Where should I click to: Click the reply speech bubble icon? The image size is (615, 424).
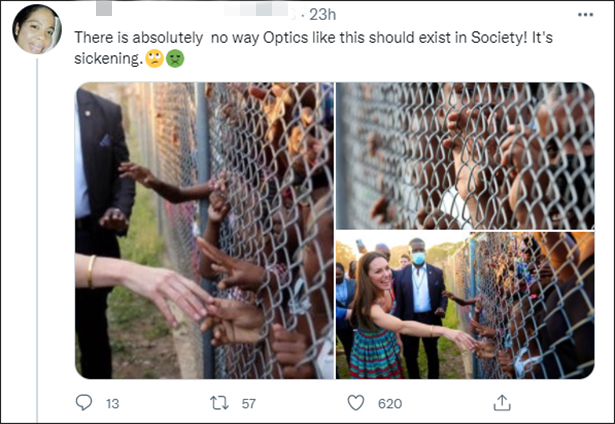point(85,403)
